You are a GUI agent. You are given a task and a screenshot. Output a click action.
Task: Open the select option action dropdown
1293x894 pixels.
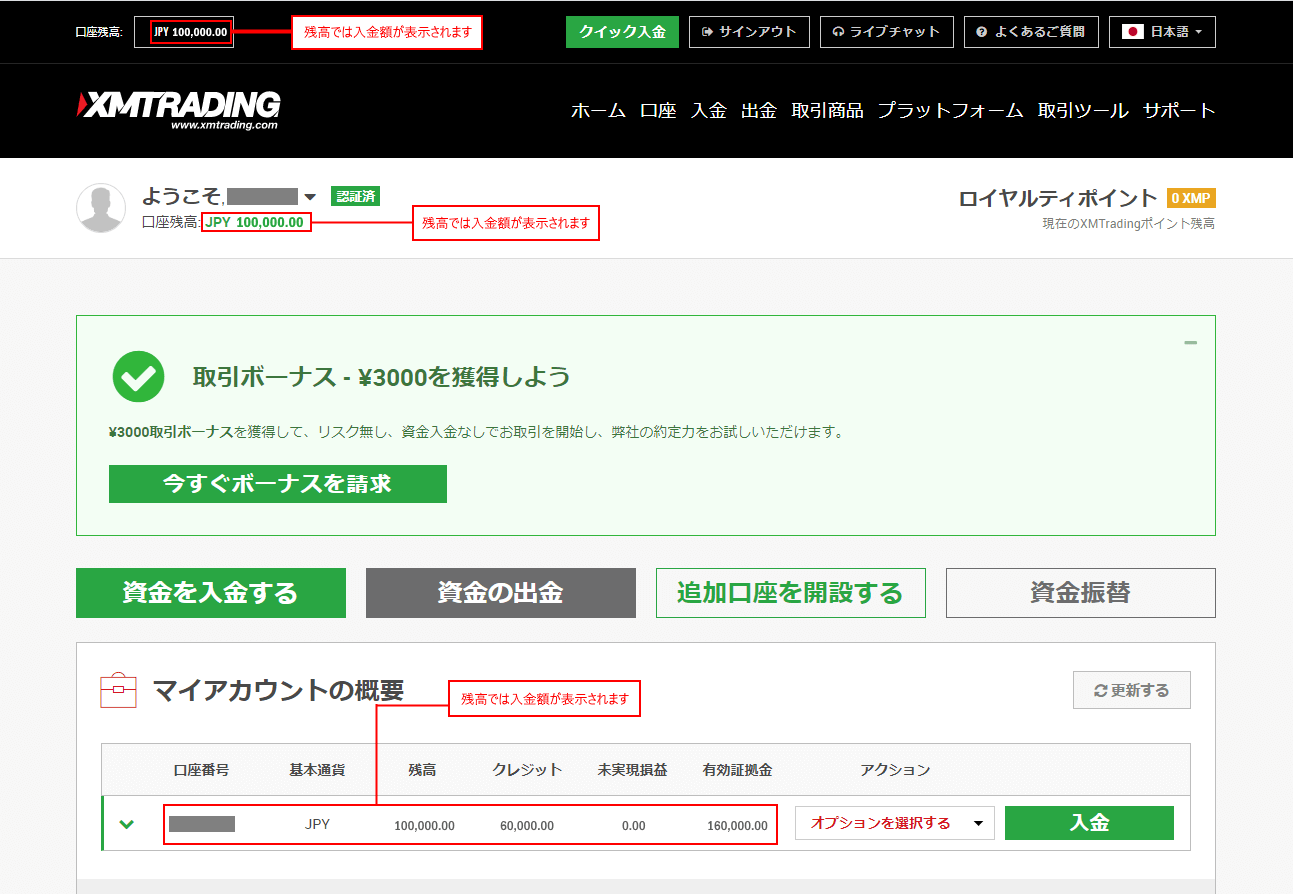(x=894, y=823)
